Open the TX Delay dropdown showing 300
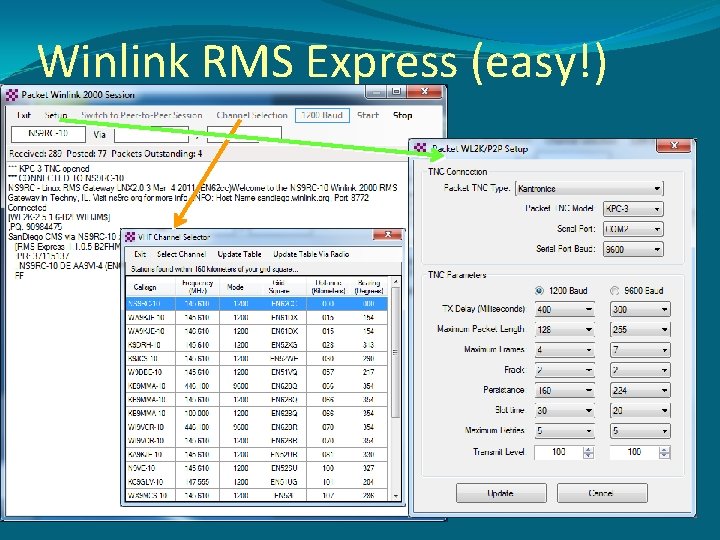Image resolution: width=720 pixels, height=540 pixels. click(640, 309)
